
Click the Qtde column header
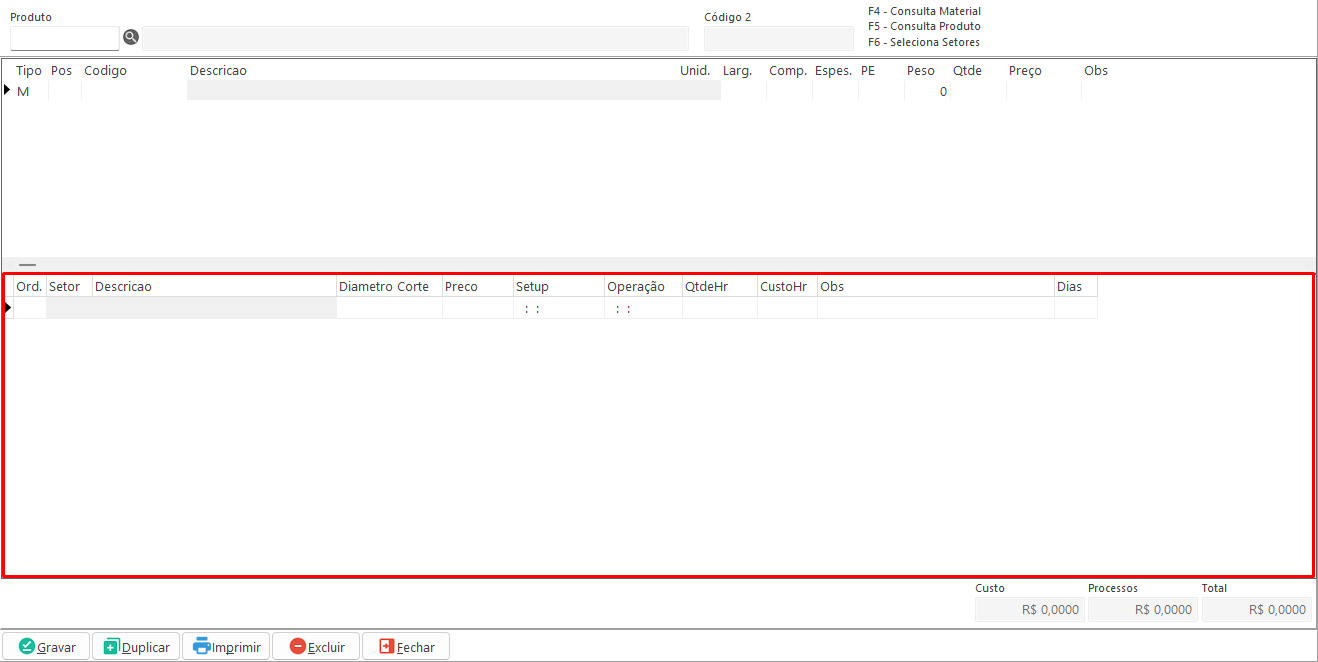point(967,71)
